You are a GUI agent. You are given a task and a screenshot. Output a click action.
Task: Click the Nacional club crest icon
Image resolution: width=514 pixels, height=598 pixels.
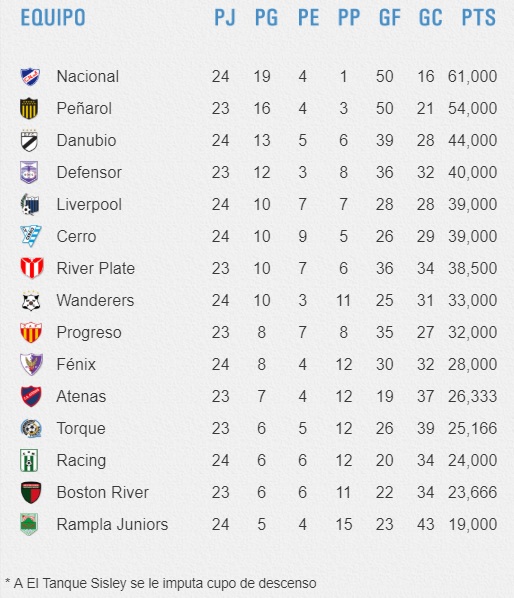tap(30, 76)
